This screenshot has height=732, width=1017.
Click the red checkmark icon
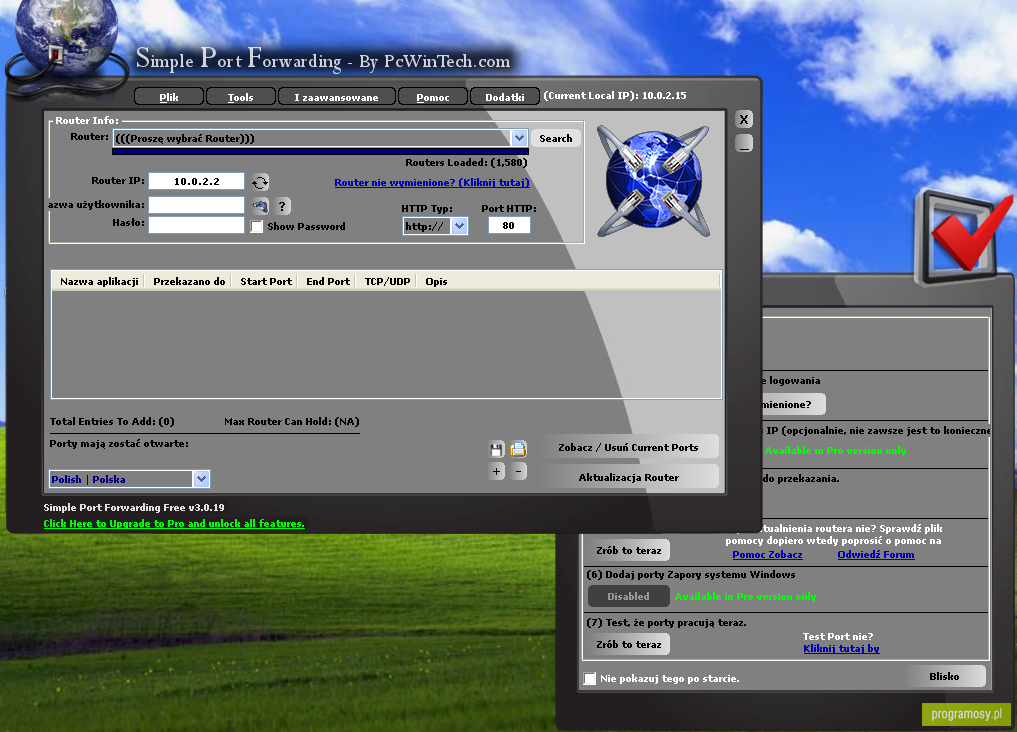[964, 237]
